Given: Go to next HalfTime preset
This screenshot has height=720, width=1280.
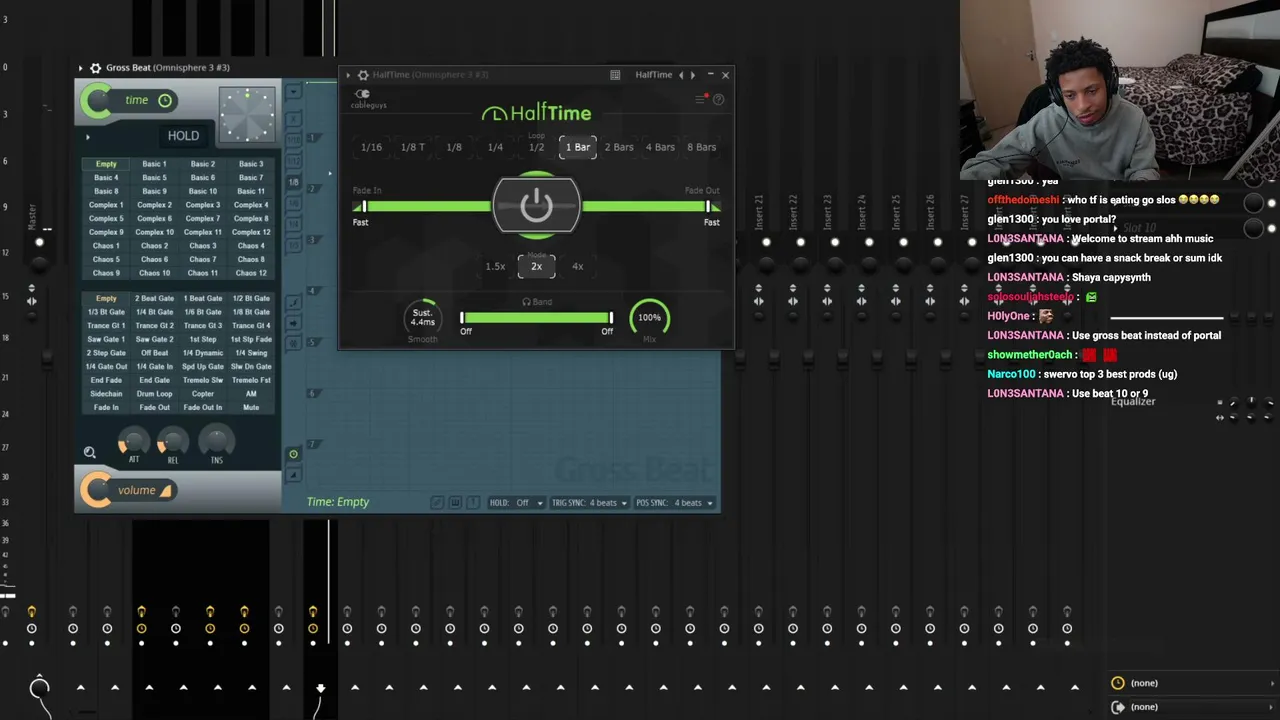Looking at the screenshot, I should 692,75.
